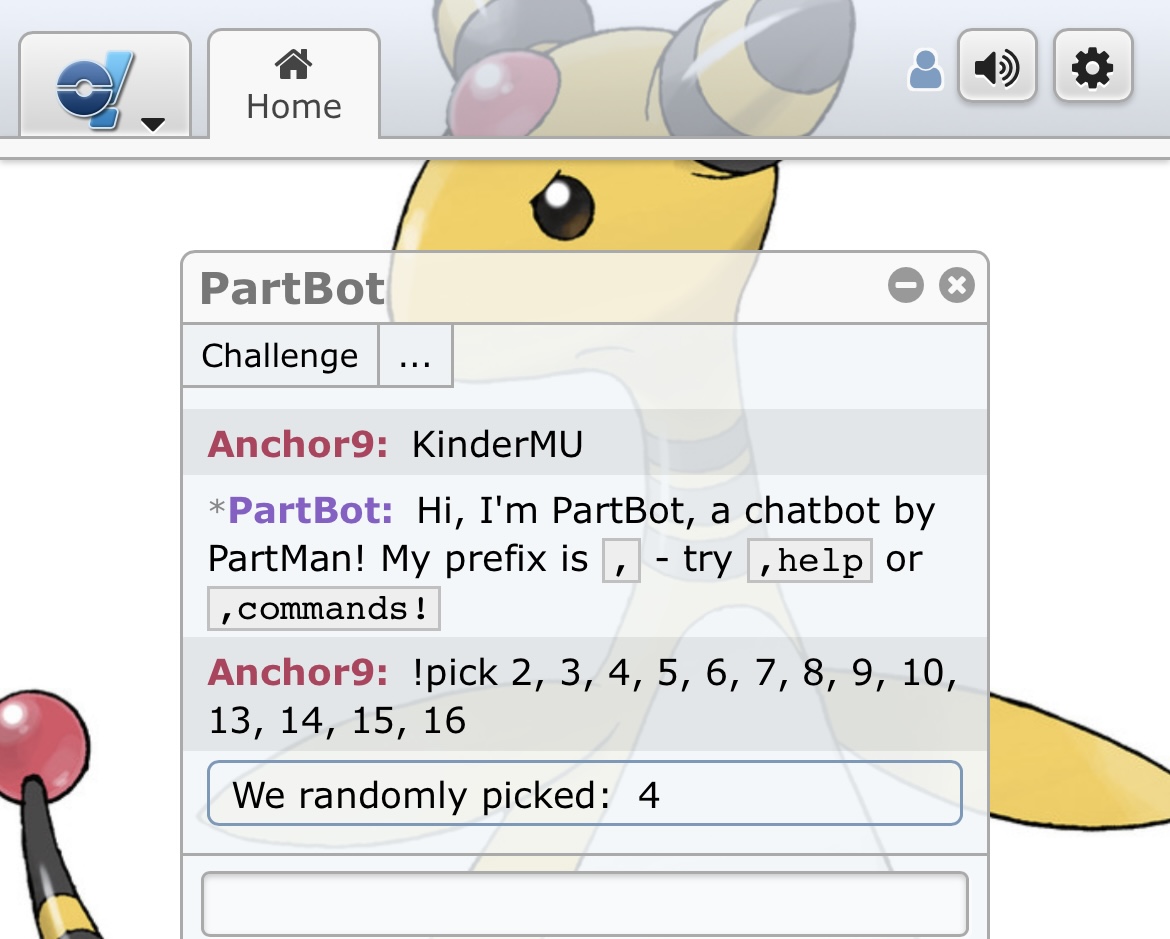Click the ,help command code

click(810, 561)
